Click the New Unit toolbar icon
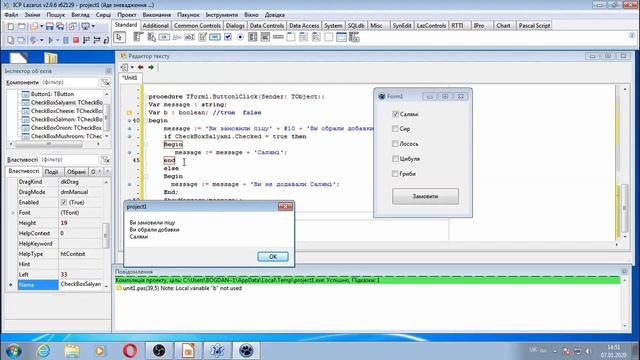Image resolution: width=640 pixels, height=360 pixels. [11, 27]
